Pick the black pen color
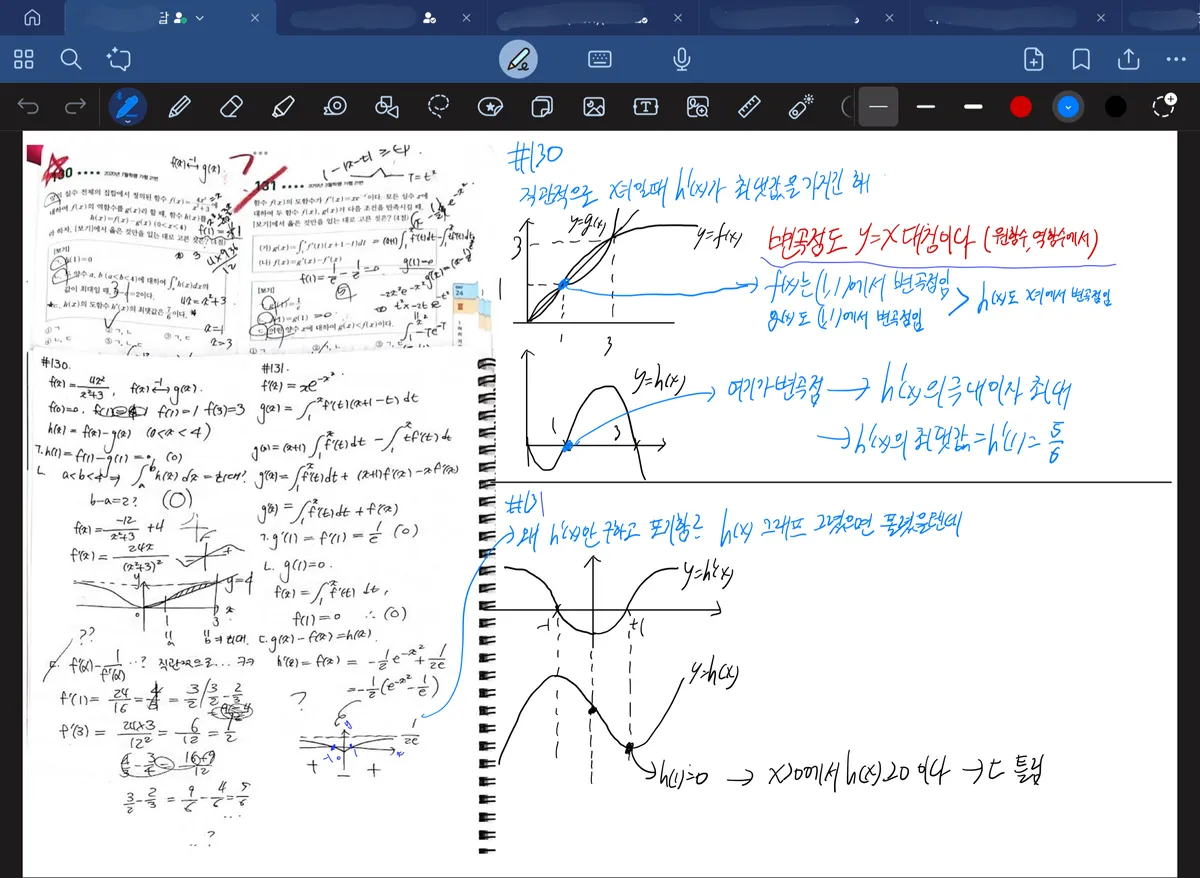The image size is (1200, 878). click(x=1116, y=106)
